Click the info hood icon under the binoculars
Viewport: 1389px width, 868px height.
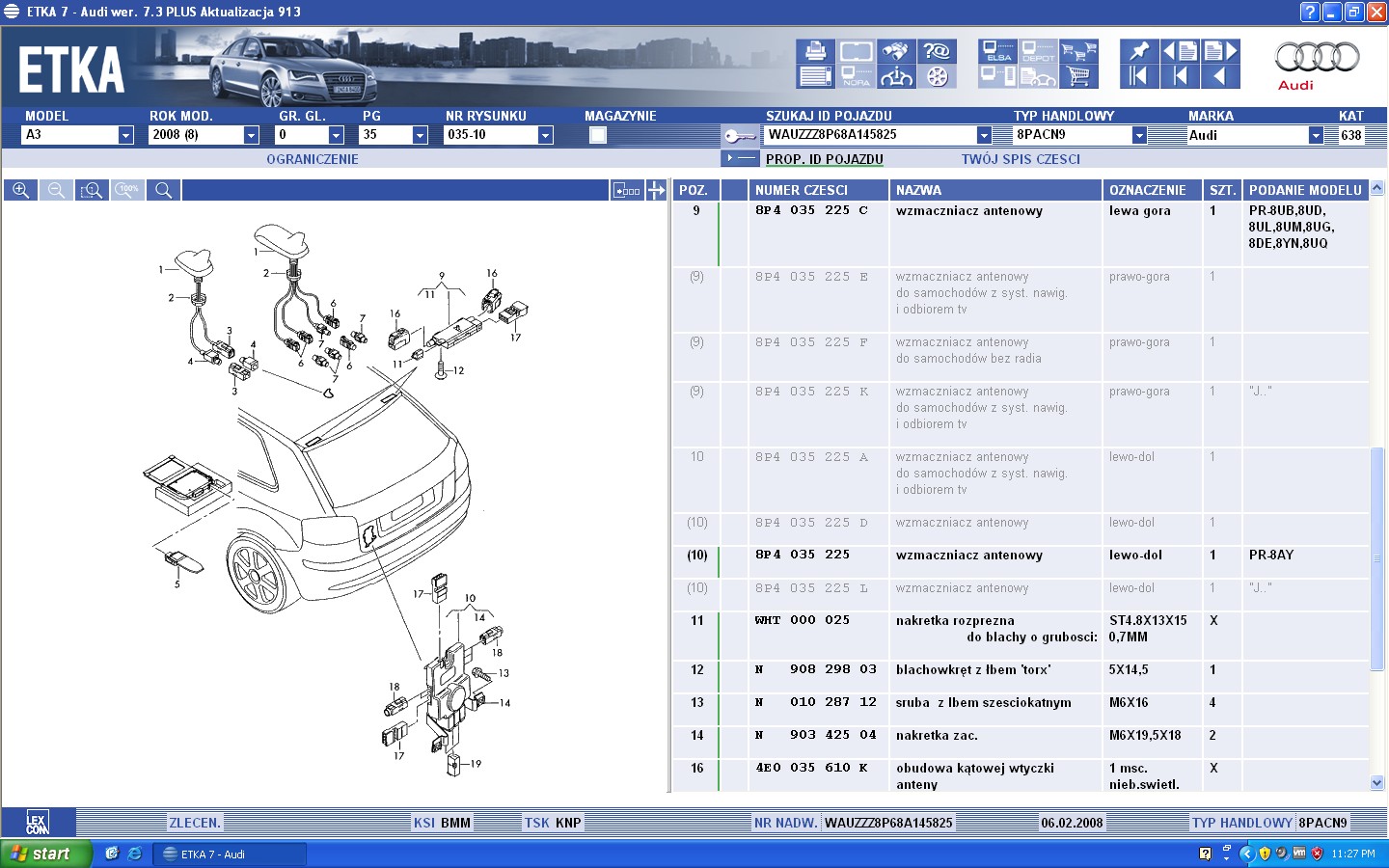(896, 76)
